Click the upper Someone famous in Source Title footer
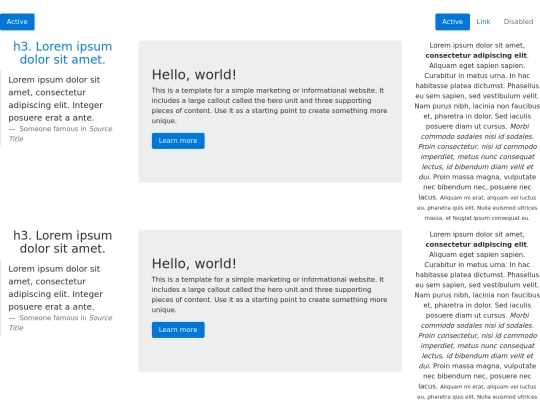Viewport: 540px width, 405px height. click(60, 134)
